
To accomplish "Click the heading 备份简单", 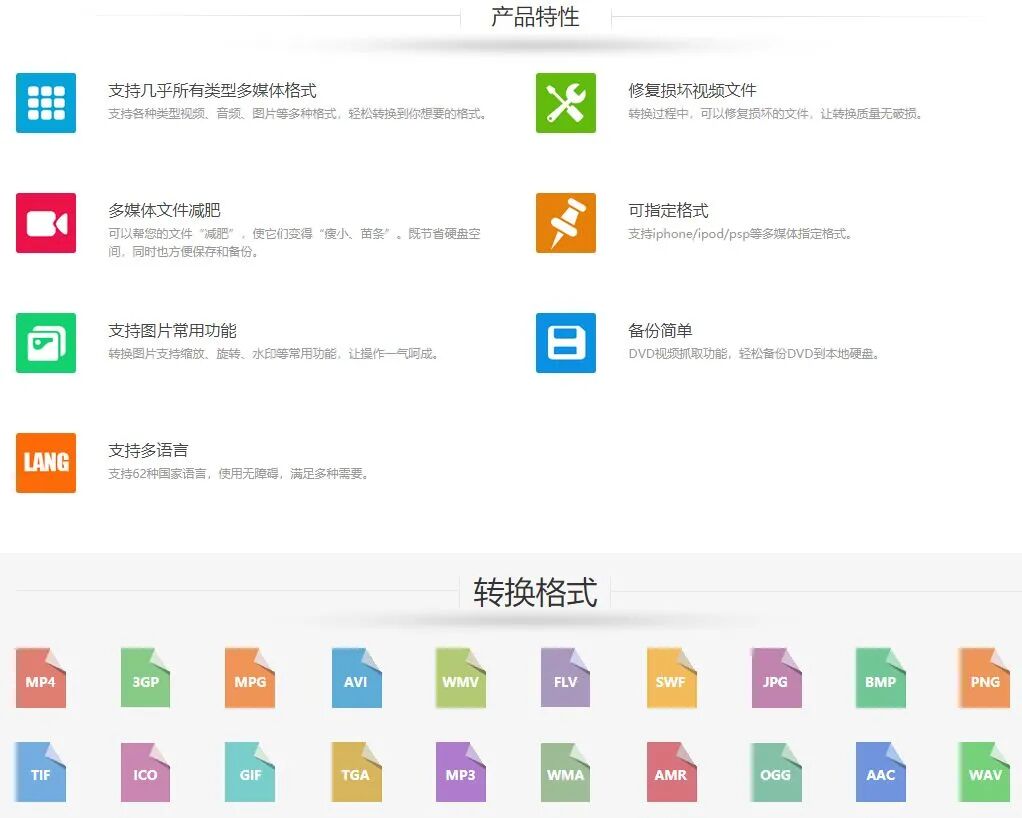I will pyautogui.click(x=660, y=330).
